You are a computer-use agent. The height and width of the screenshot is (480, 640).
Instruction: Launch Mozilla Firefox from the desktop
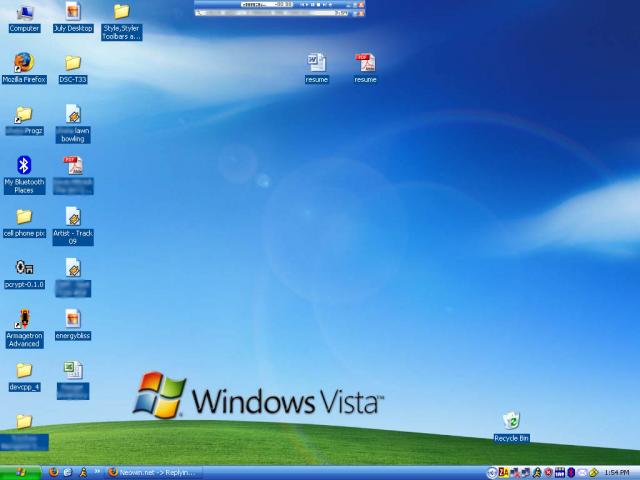click(x=24, y=63)
